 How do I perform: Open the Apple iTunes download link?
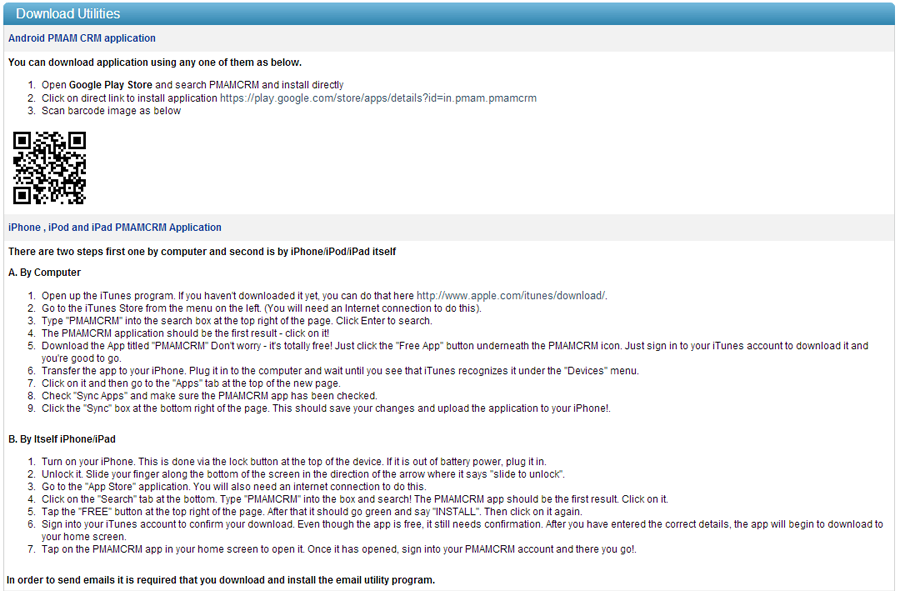511,296
